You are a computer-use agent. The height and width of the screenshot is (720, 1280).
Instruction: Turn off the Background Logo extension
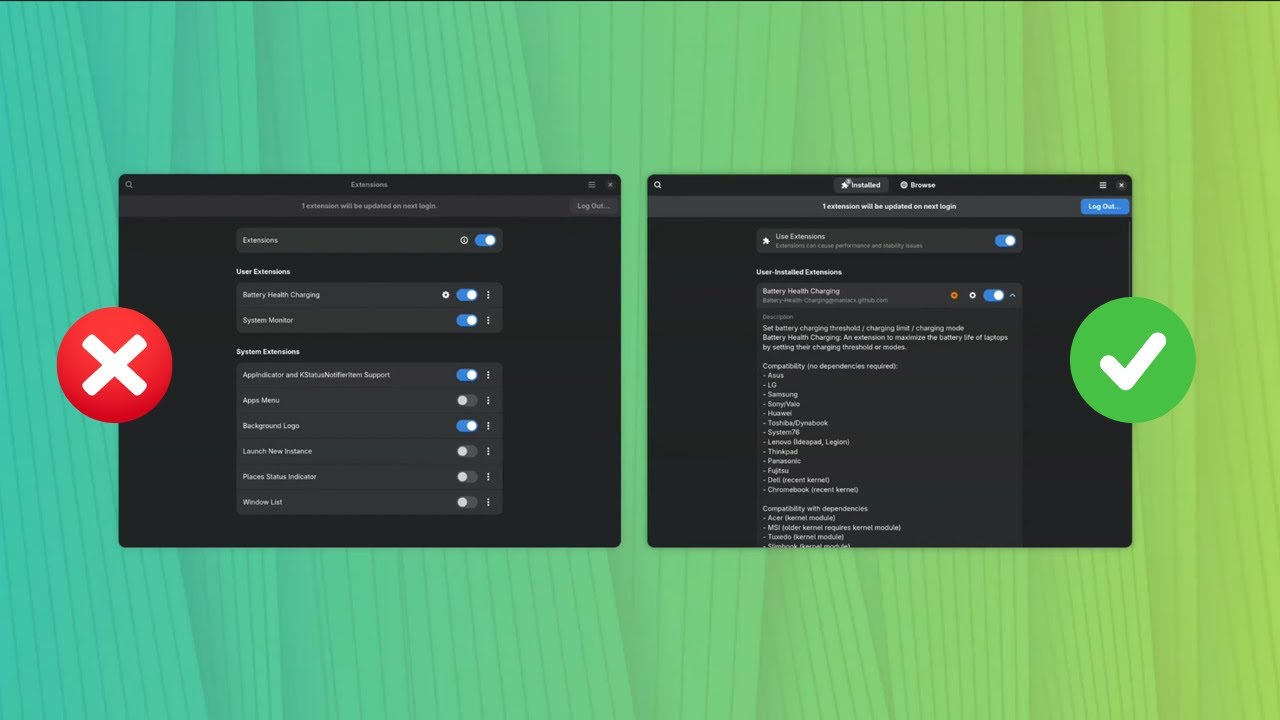(x=467, y=426)
